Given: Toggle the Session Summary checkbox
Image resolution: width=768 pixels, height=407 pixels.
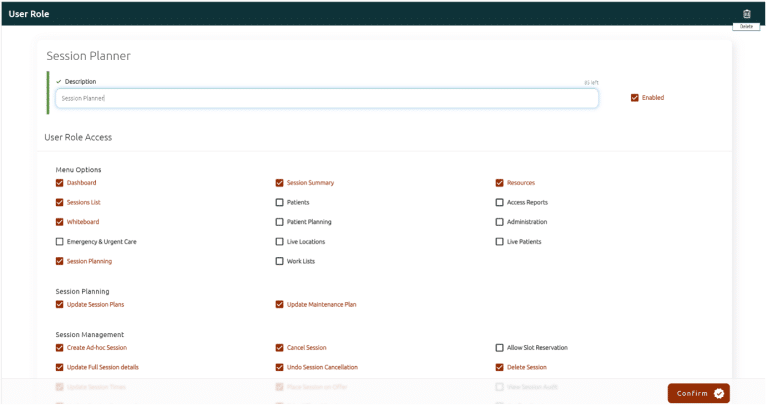Looking at the screenshot, I should coord(280,183).
